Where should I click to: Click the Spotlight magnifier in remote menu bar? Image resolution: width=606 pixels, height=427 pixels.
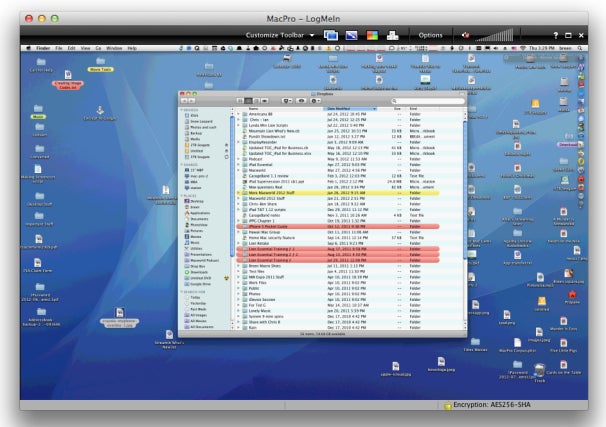point(580,48)
